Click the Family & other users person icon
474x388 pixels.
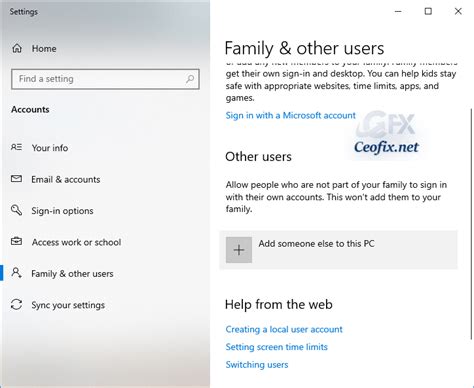(16, 273)
